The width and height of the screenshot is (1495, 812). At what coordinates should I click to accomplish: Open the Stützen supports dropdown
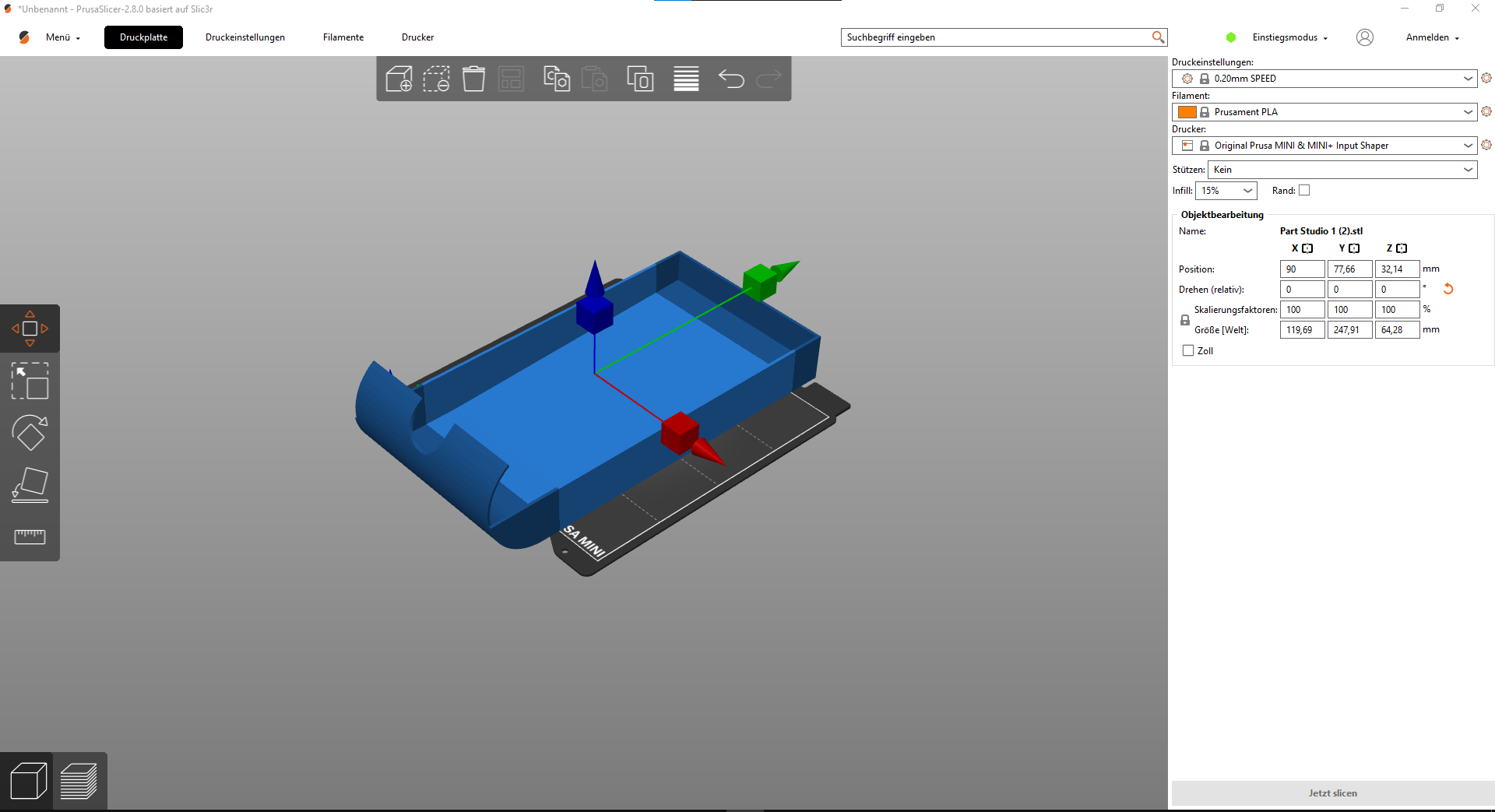click(x=1342, y=169)
